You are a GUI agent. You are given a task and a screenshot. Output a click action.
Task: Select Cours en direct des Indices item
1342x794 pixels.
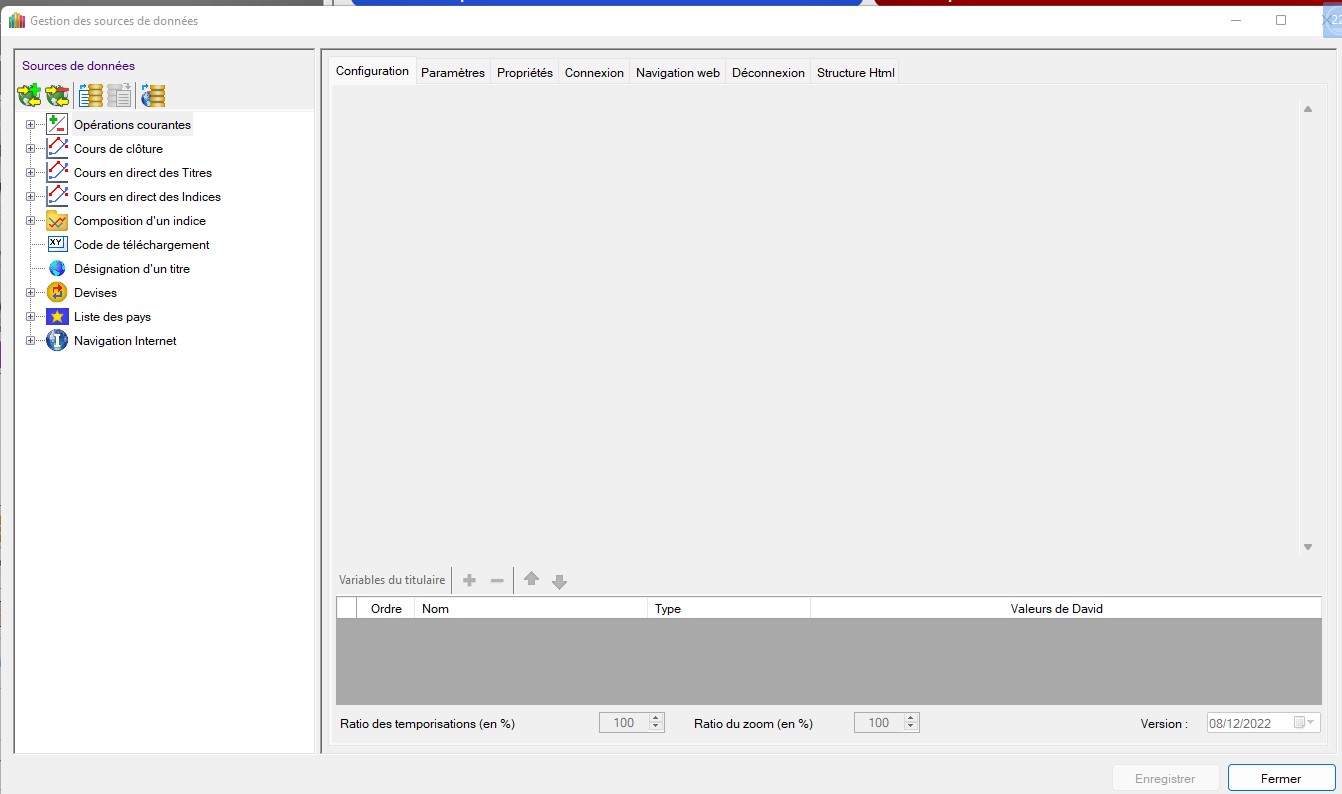[x=147, y=197]
